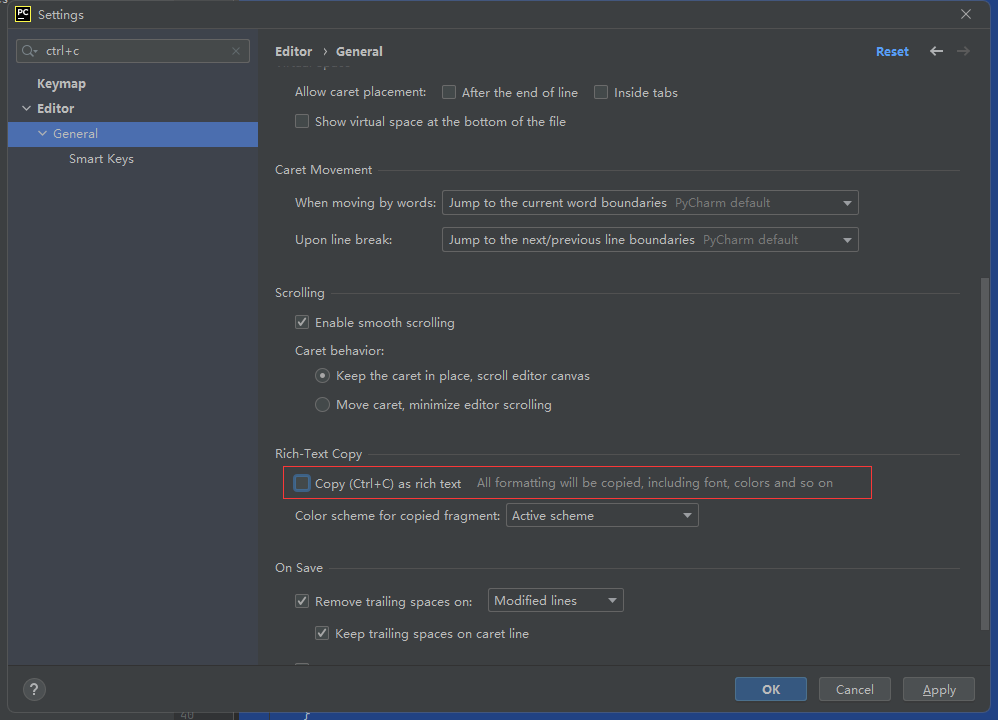Collapse the Editor tree node chevron
This screenshot has width=998, height=720.
coord(26,108)
